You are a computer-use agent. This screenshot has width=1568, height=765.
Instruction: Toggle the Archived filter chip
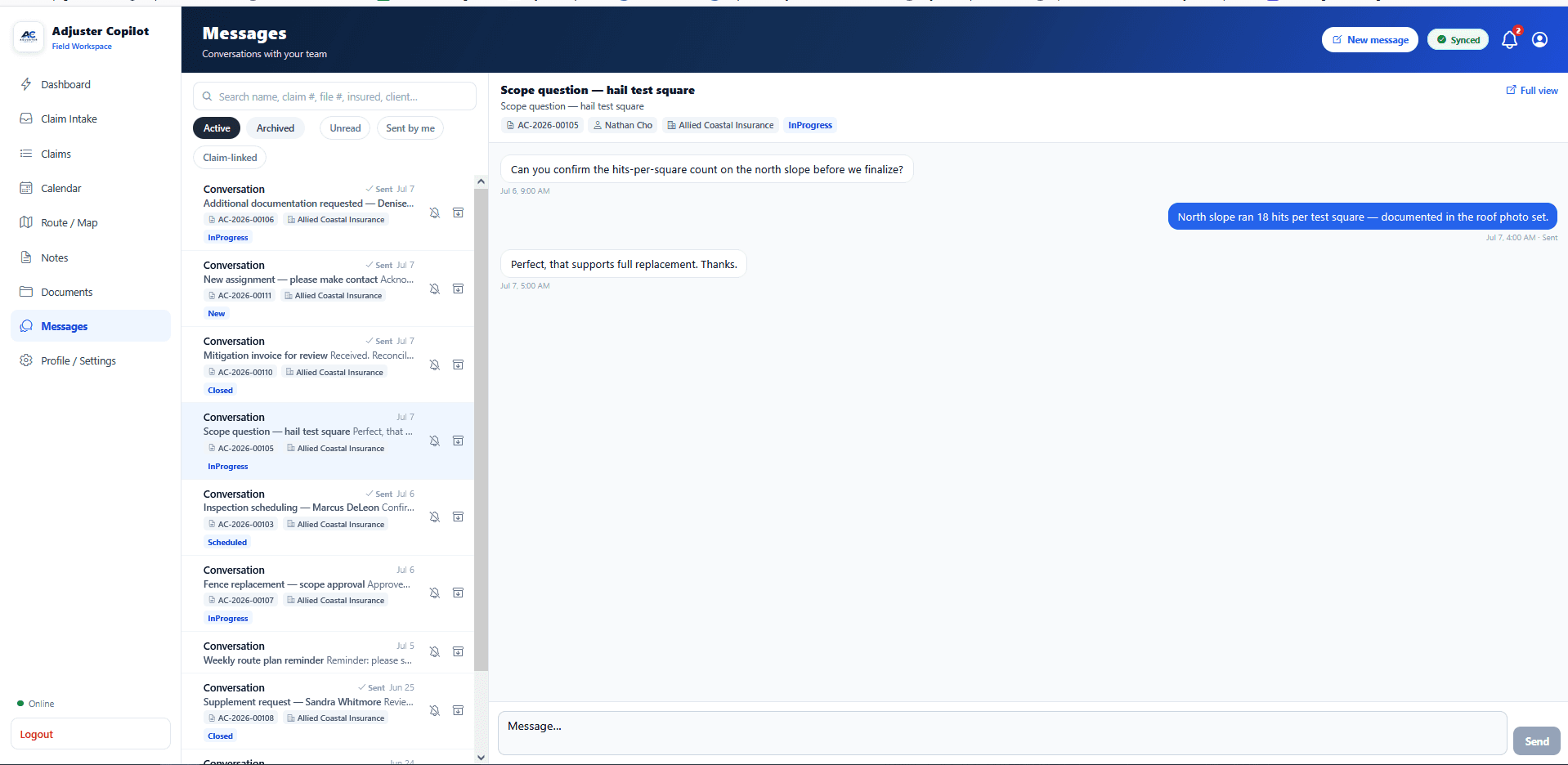276,127
